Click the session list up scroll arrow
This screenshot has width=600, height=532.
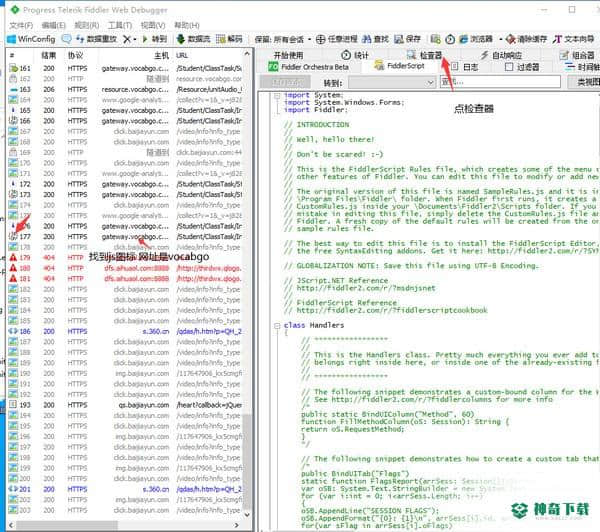247,54
